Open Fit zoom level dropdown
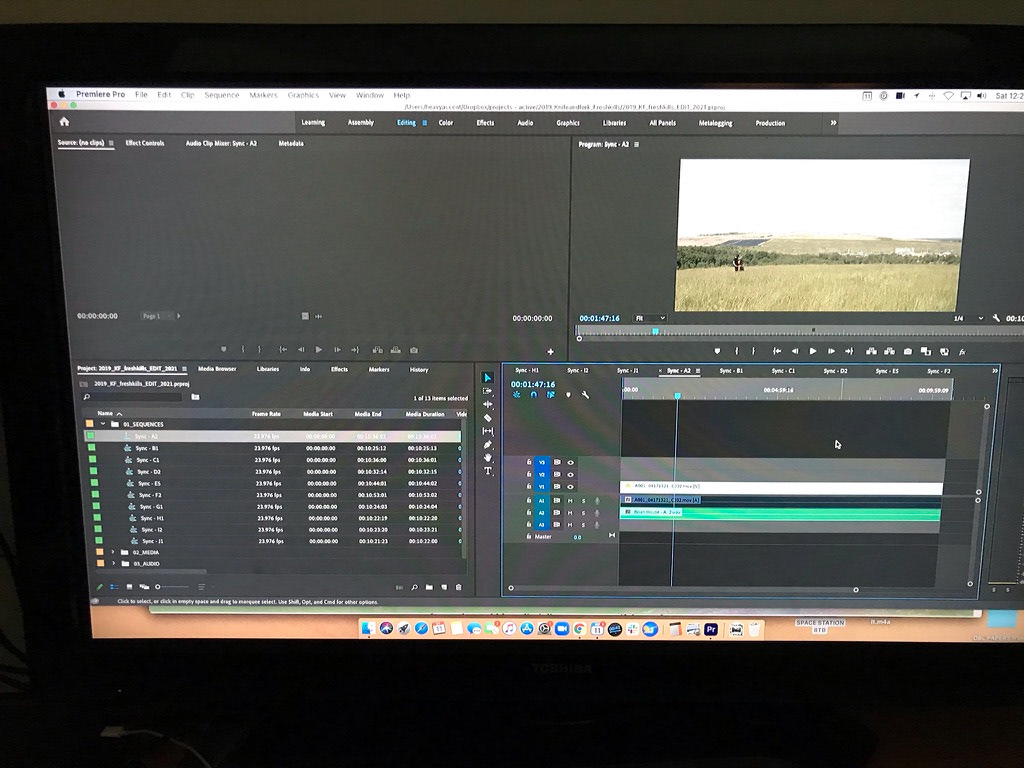The width and height of the screenshot is (1024, 768). click(650, 318)
